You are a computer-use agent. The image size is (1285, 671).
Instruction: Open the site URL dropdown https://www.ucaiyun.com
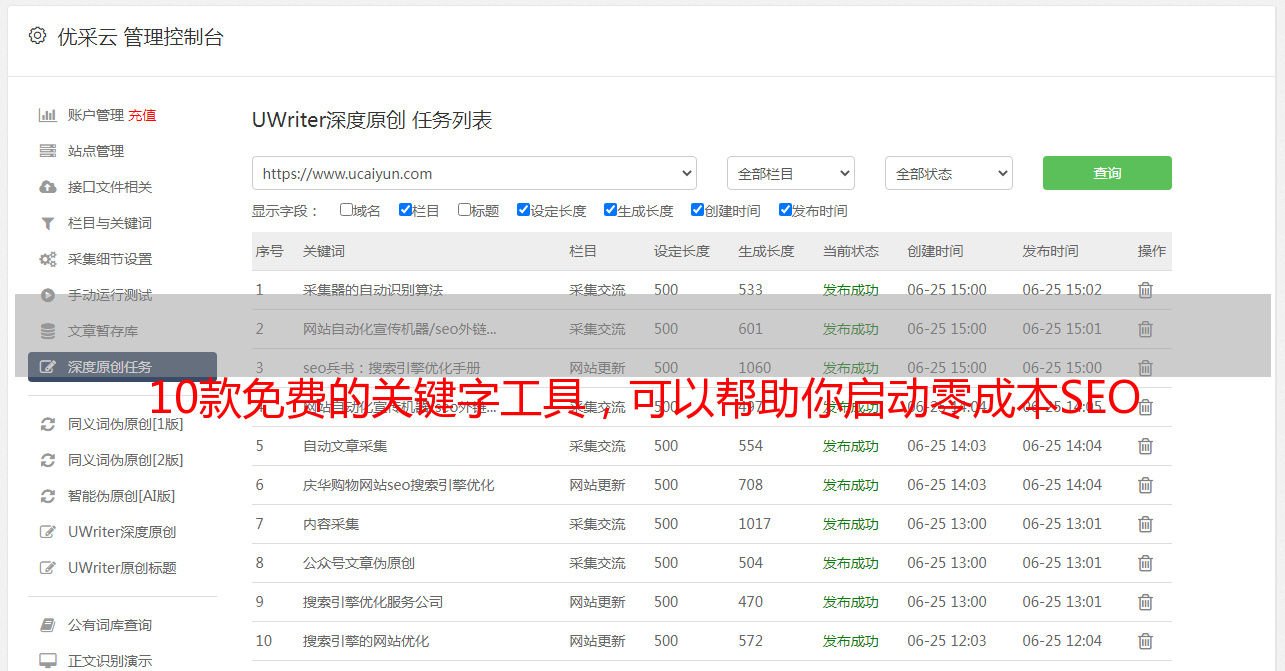pos(474,173)
